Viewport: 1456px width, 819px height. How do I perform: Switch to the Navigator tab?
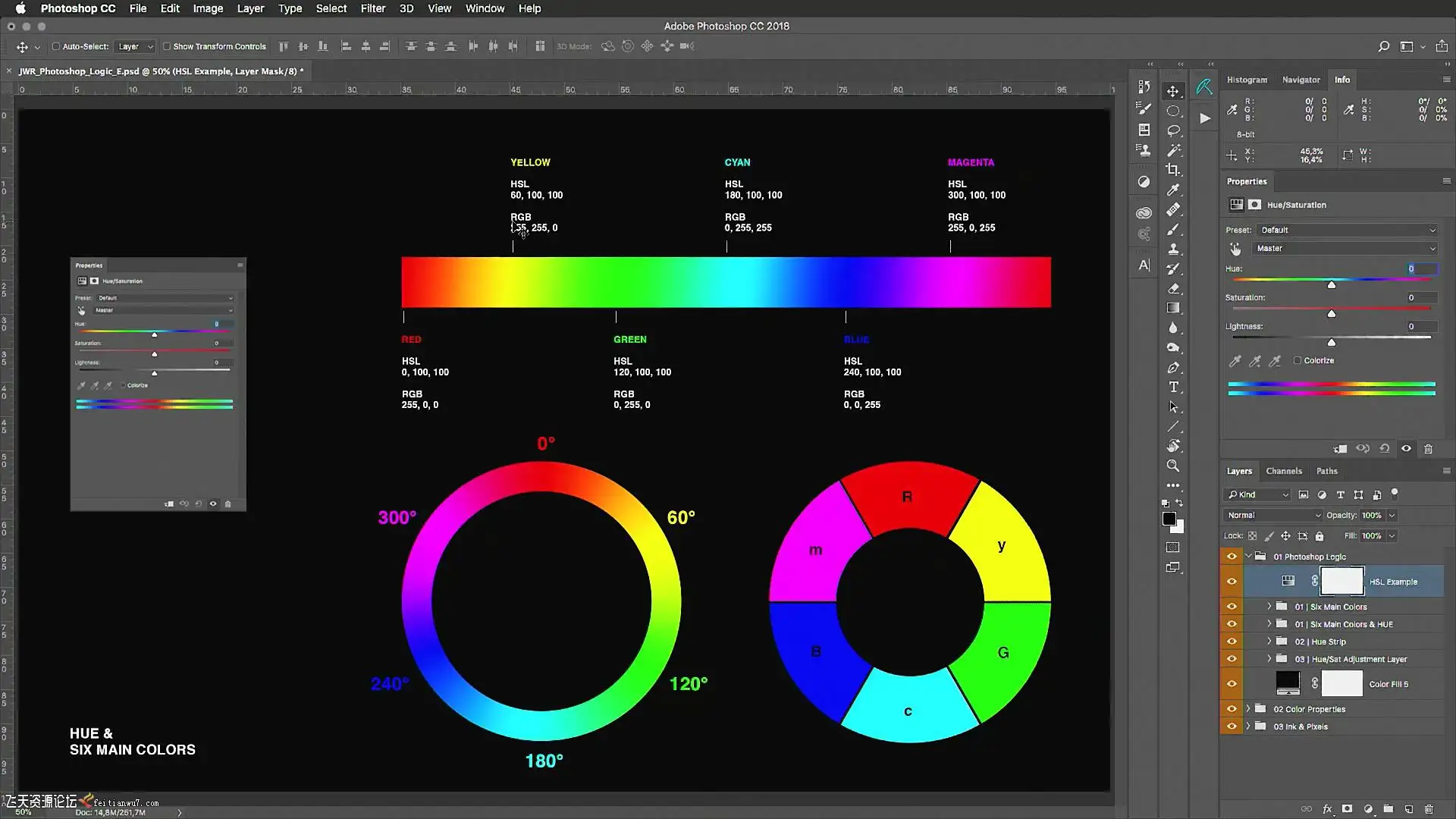(x=1301, y=80)
